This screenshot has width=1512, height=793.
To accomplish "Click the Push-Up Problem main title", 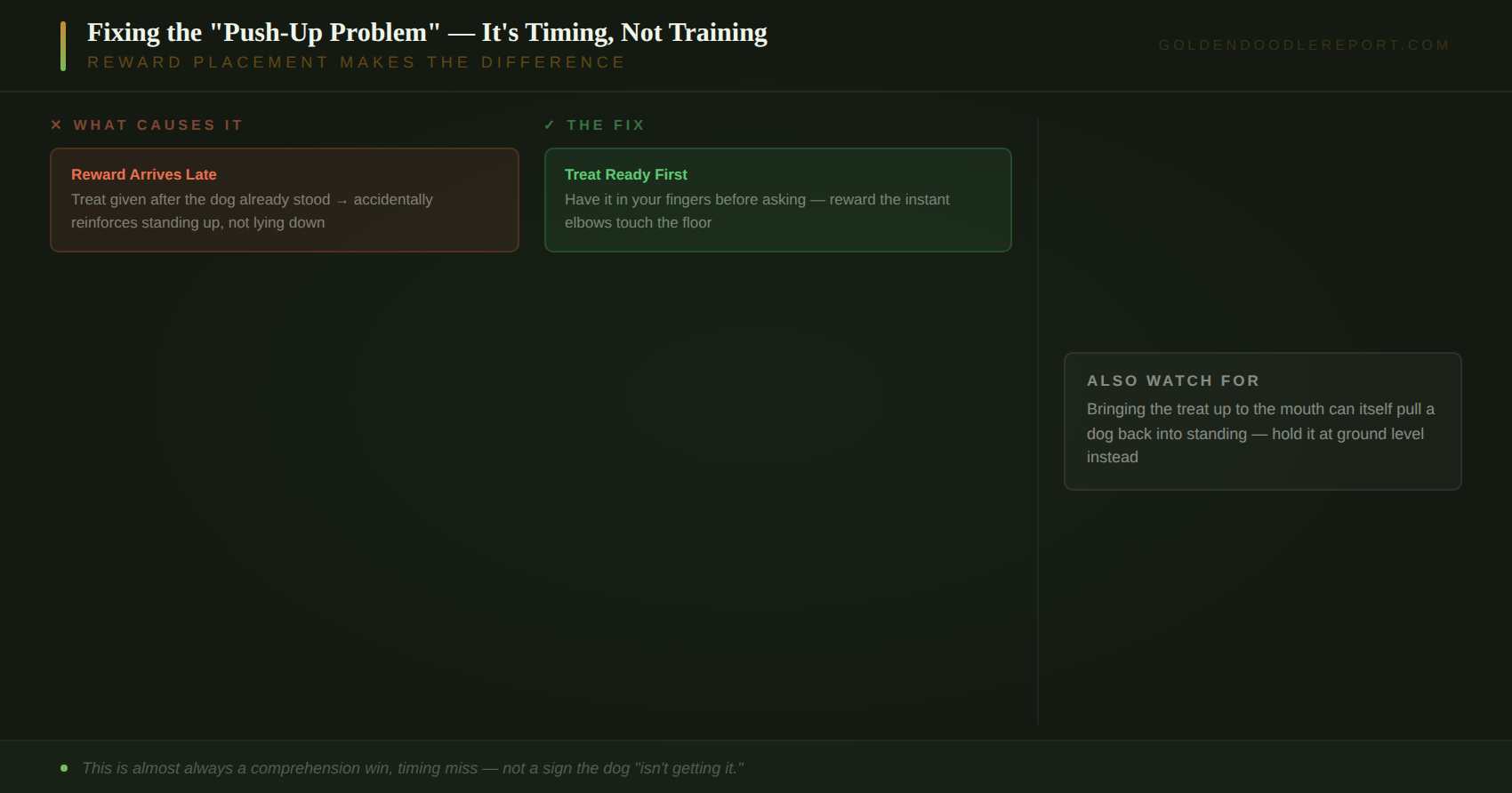I will coord(427,33).
